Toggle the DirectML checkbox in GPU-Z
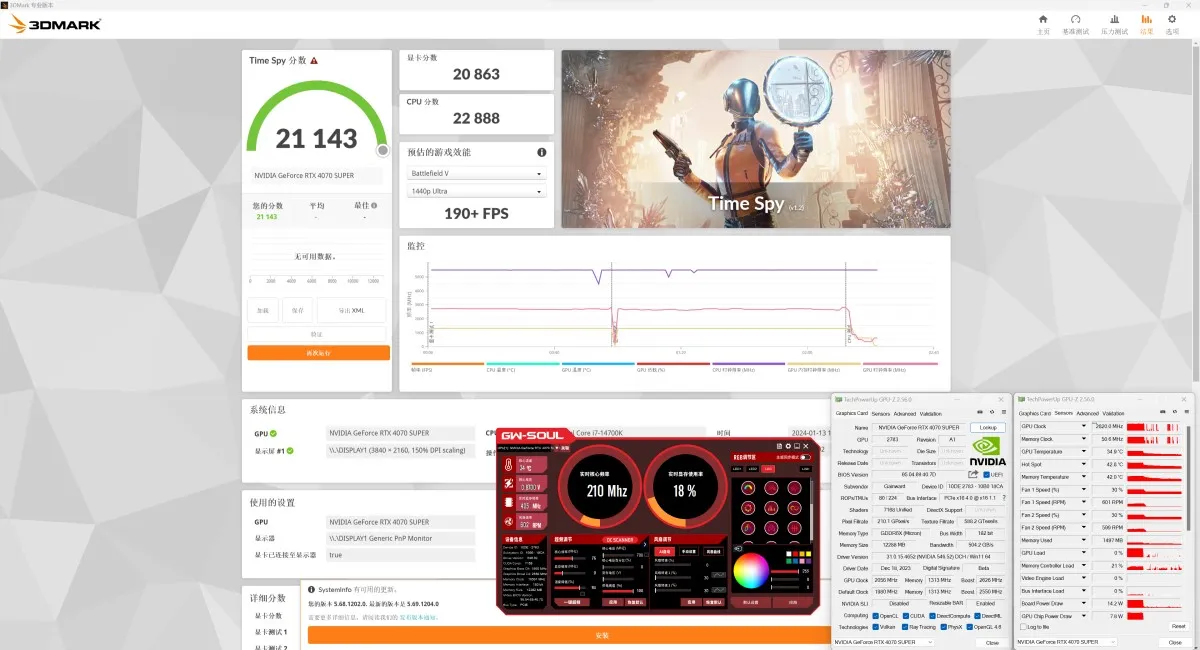 [977, 616]
